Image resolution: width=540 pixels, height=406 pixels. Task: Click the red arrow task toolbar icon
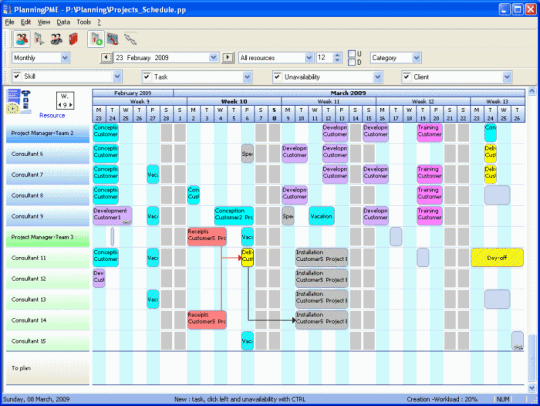click(113, 39)
